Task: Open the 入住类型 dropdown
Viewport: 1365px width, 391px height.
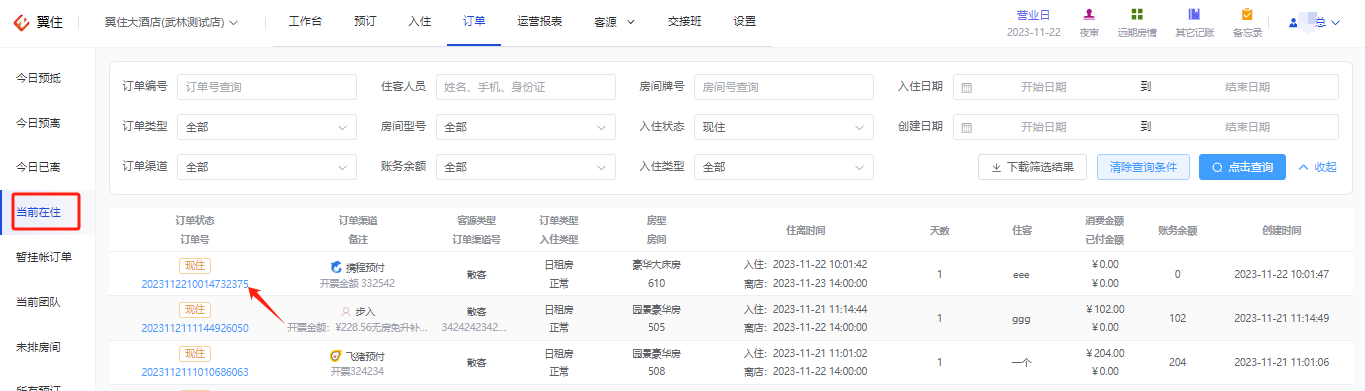Action: coord(784,167)
